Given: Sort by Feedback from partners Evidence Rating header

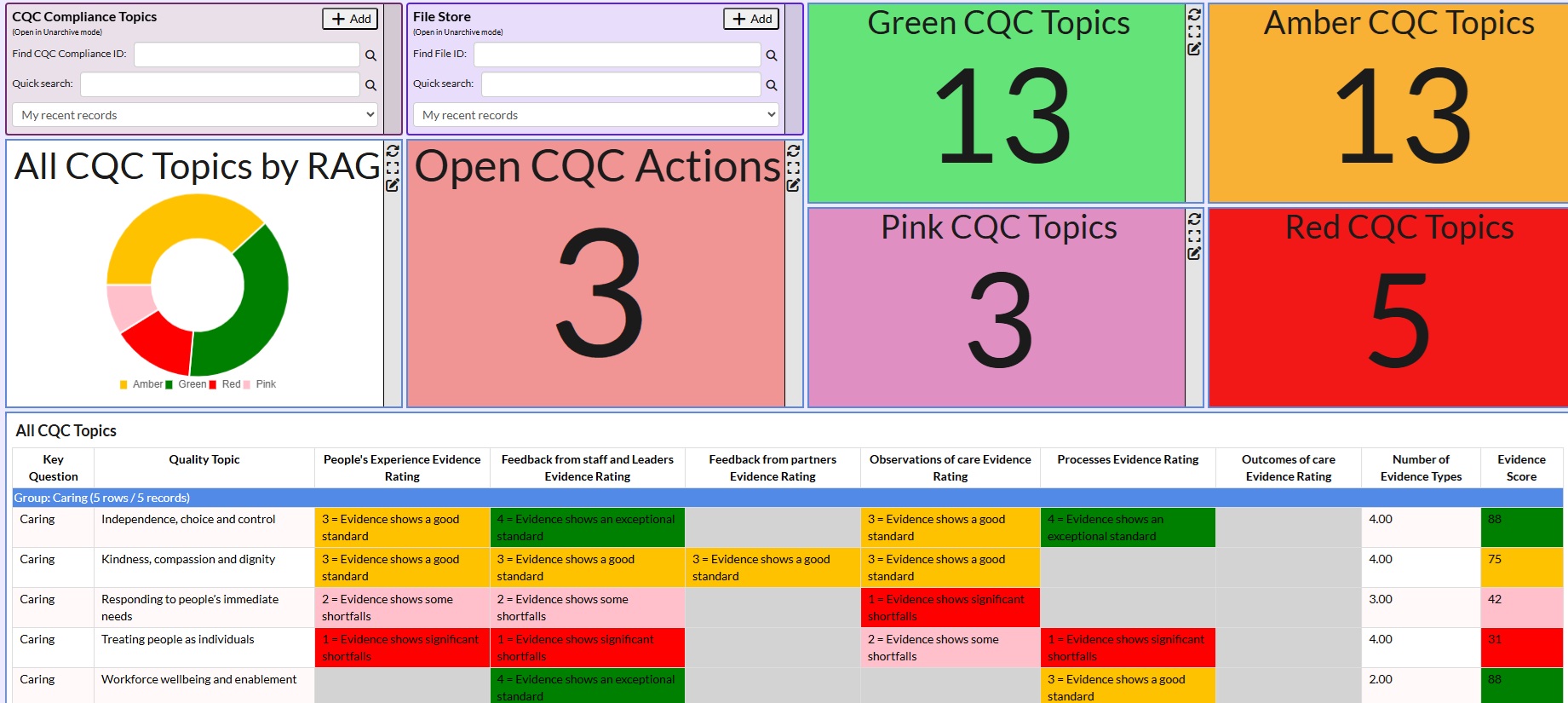Looking at the screenshot, I should point(773,468).
